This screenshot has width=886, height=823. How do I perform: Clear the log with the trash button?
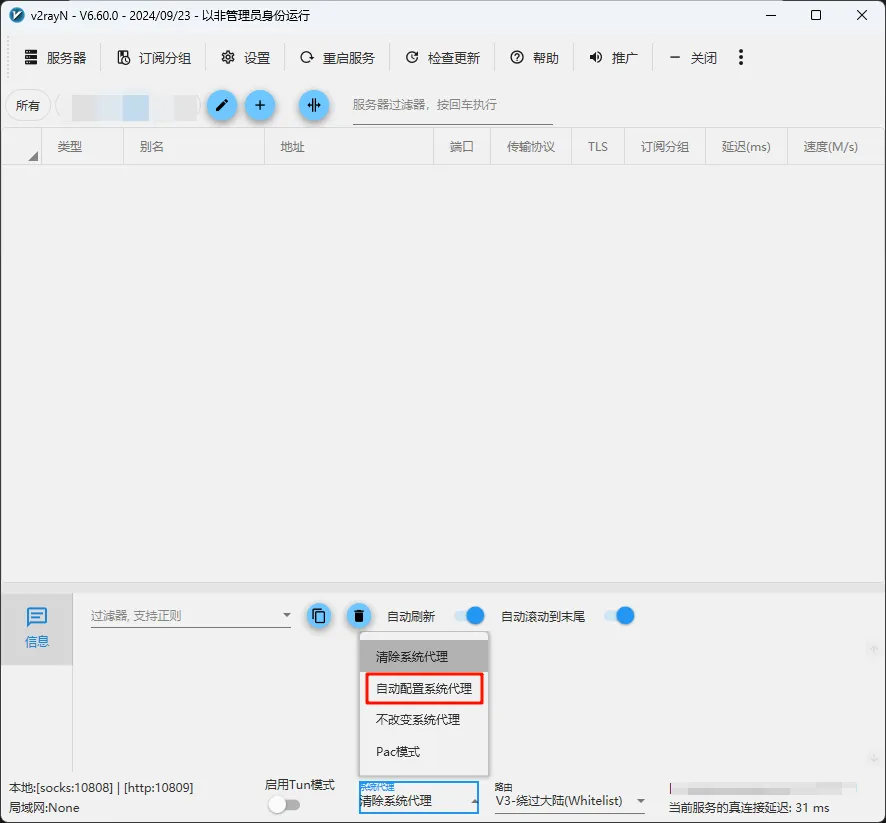(359, 616)
